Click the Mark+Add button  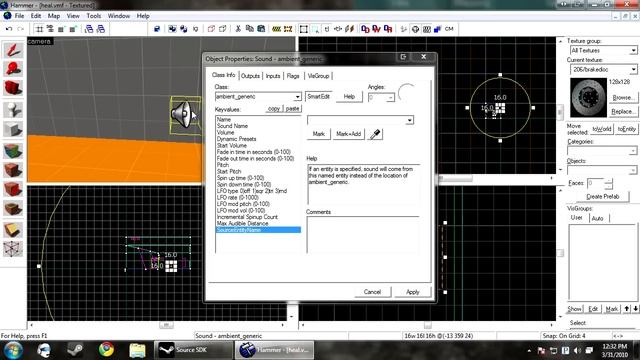[x=348, y=134]
